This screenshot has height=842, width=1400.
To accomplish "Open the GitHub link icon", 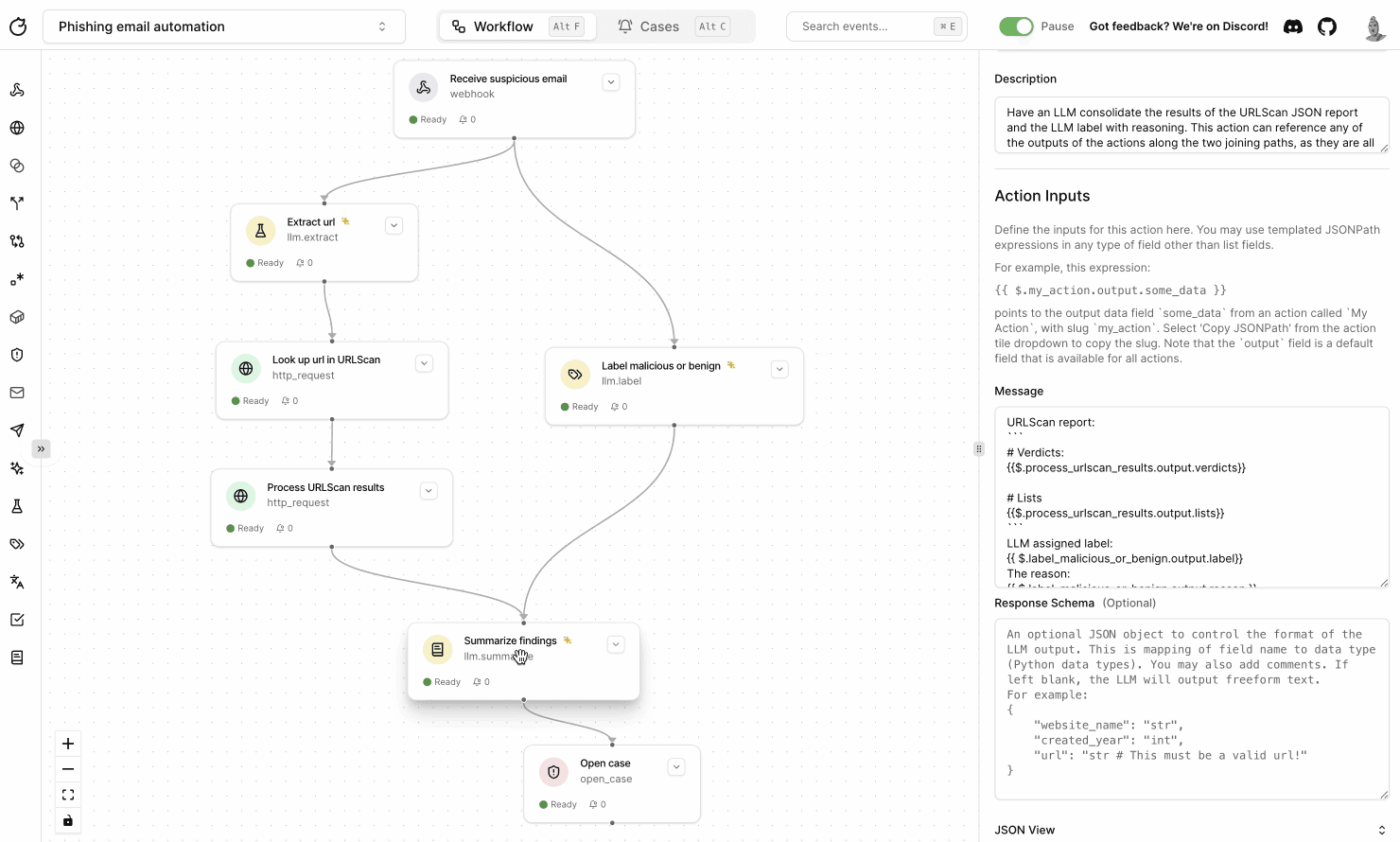I will pyautogui.click(x=1327, y=26).
